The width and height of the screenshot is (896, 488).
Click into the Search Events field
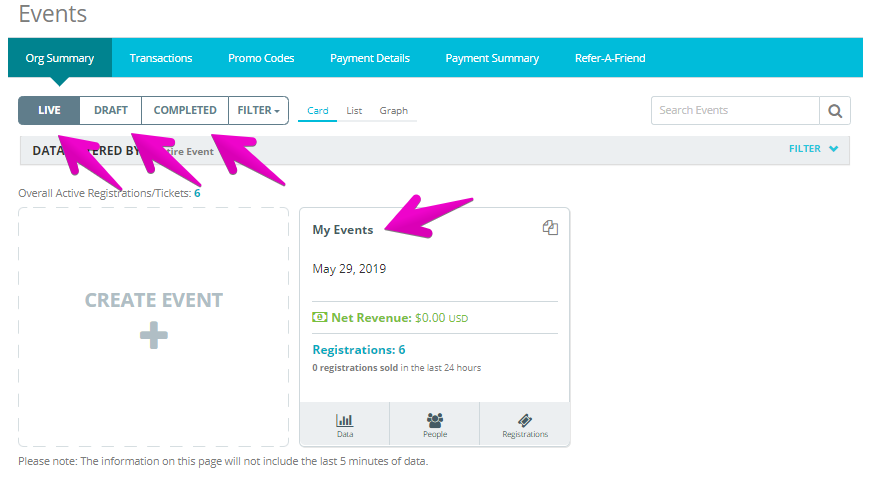735,110
